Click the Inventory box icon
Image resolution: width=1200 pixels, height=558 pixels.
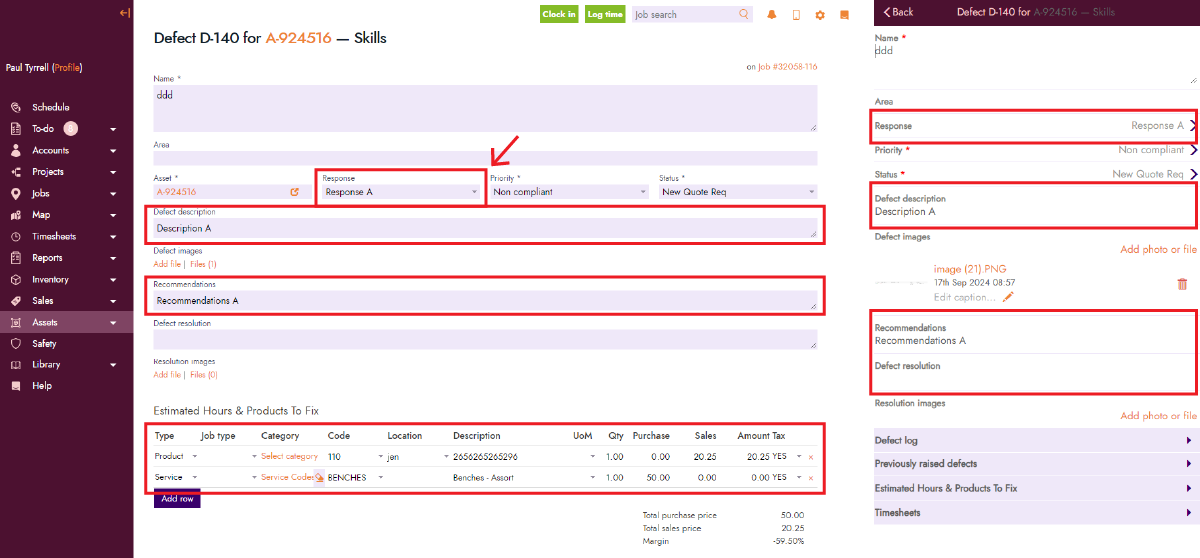(15, 280)
